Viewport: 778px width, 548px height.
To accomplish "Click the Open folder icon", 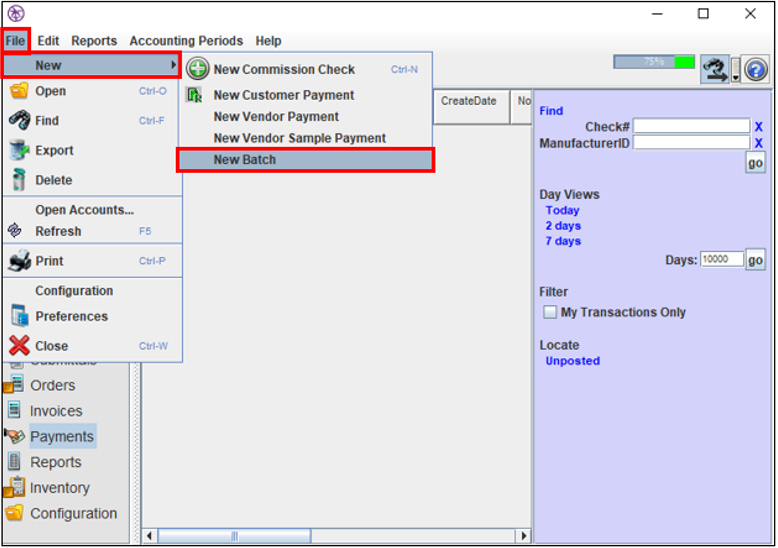I will (x=19, y=91).
